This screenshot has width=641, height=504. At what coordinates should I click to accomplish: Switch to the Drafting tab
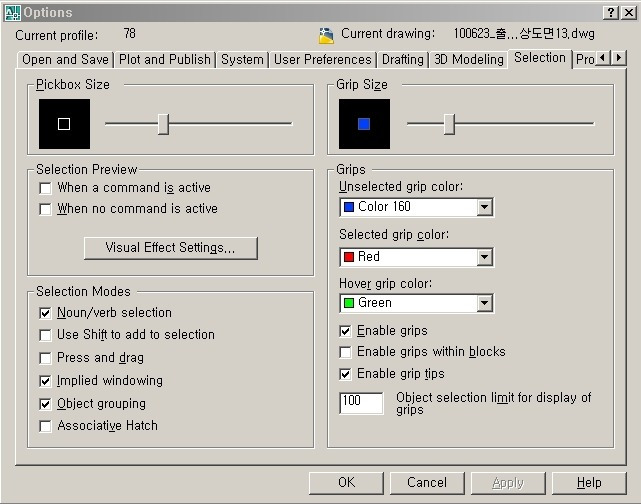(403, 60)
